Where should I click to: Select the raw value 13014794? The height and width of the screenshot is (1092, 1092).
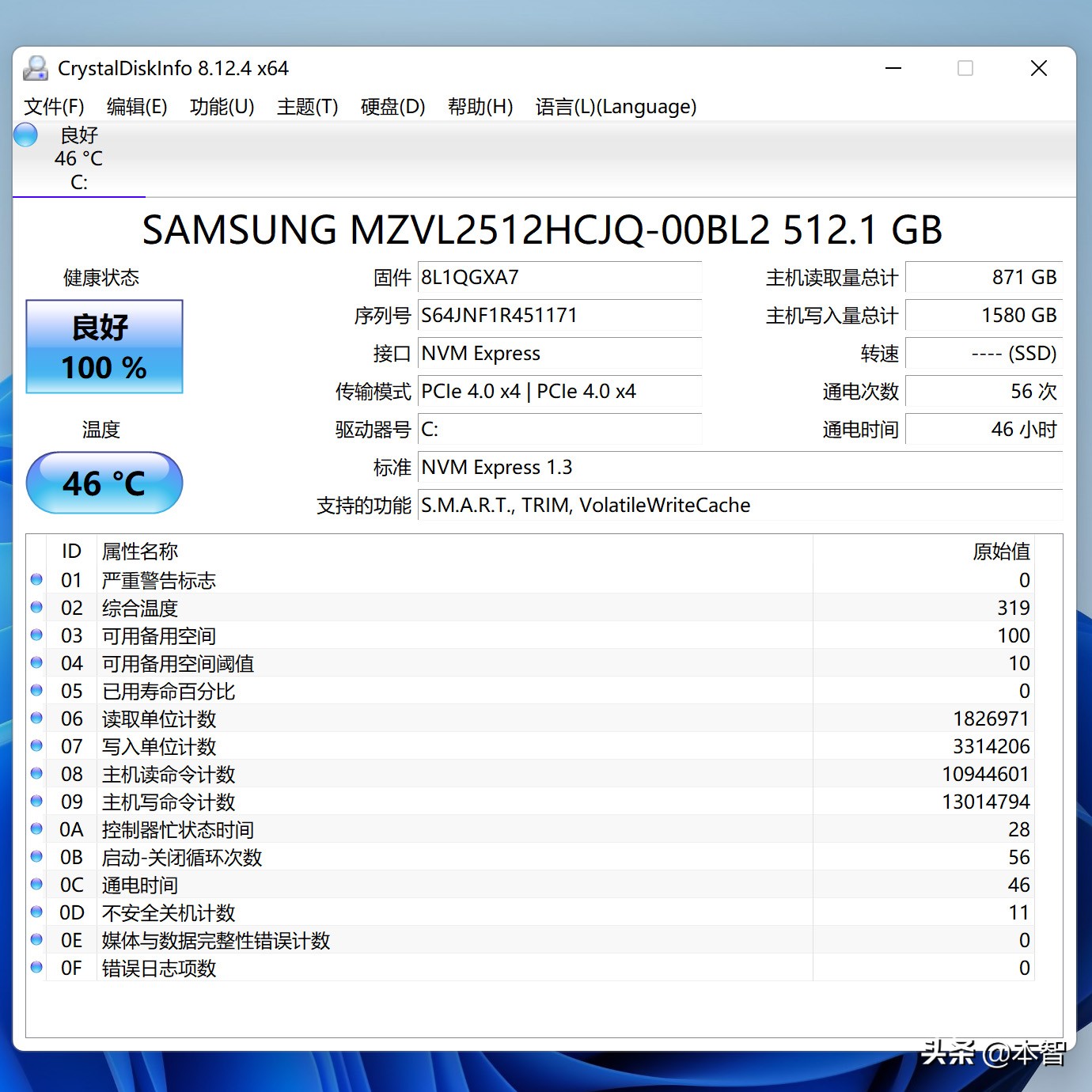(x=986, y=802)
